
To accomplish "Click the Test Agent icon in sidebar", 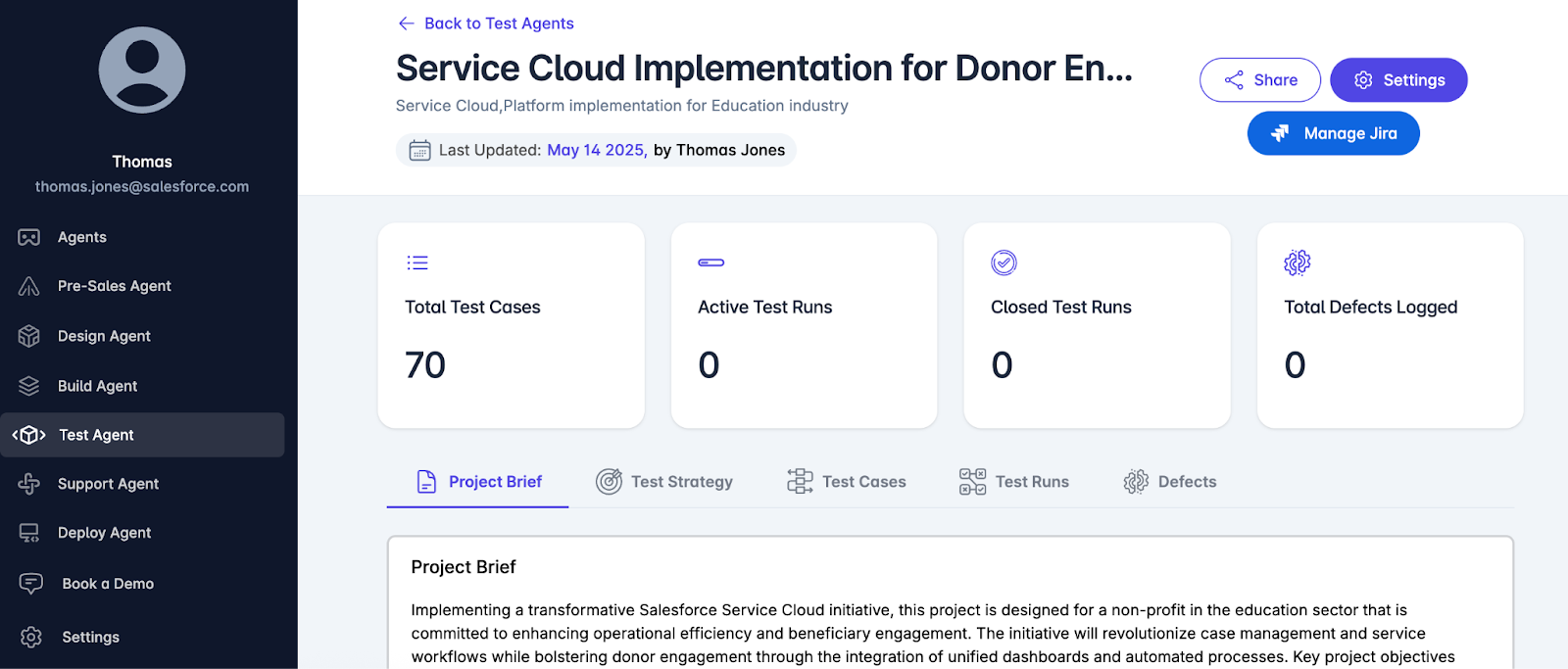I will tap(29, 435).
